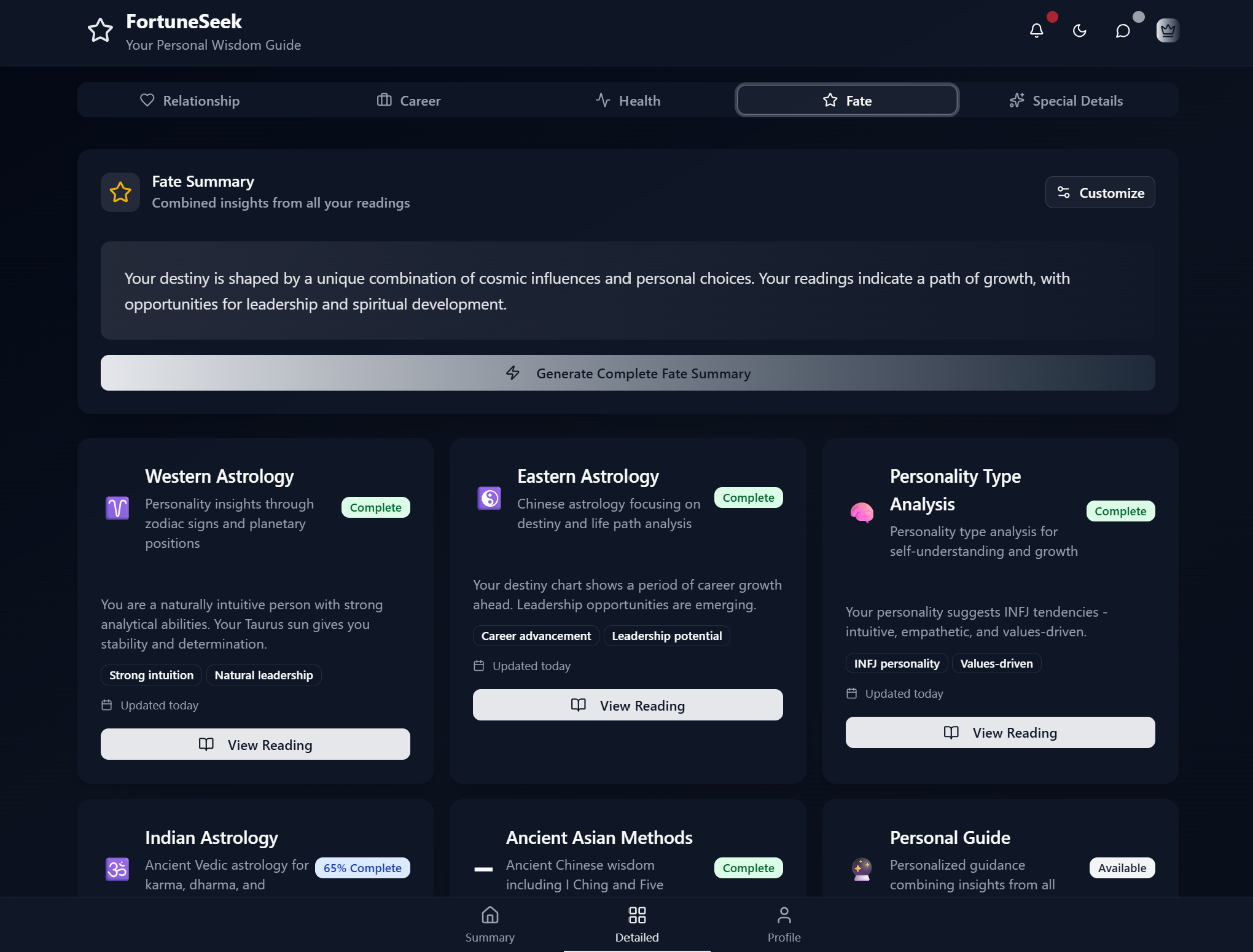The width and height of the screenshot is (1253, 952).
Task: Select the Indian Astrology Om icon
Action: pos(117,869)
